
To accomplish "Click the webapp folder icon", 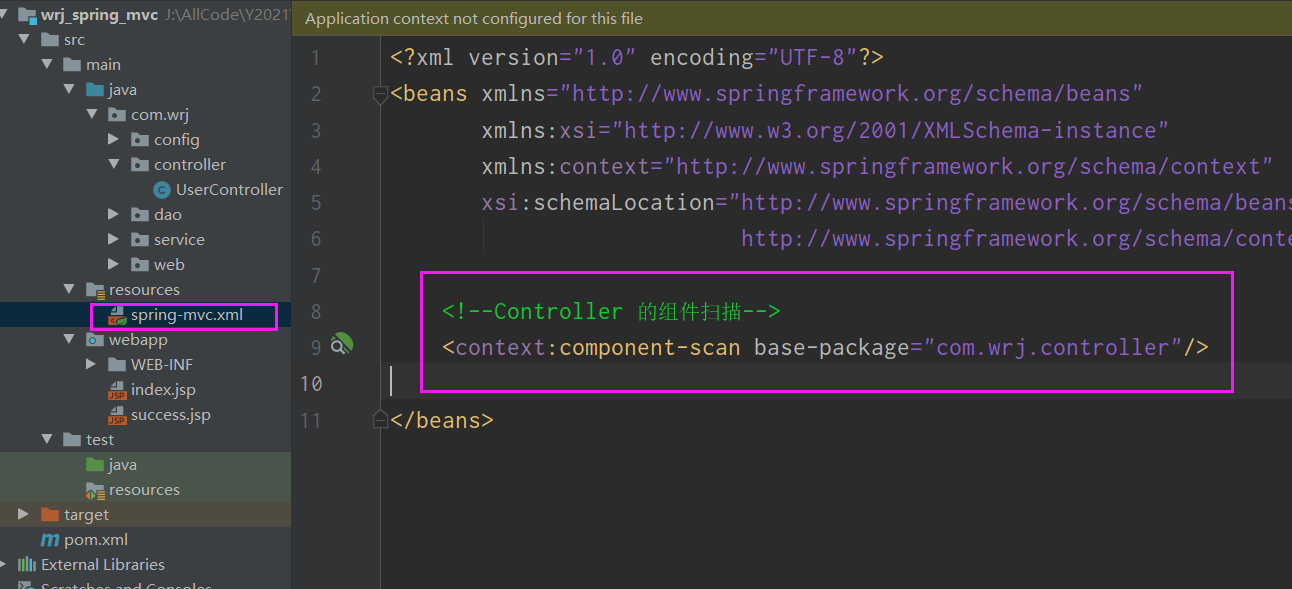I will [x=95, y=340].
